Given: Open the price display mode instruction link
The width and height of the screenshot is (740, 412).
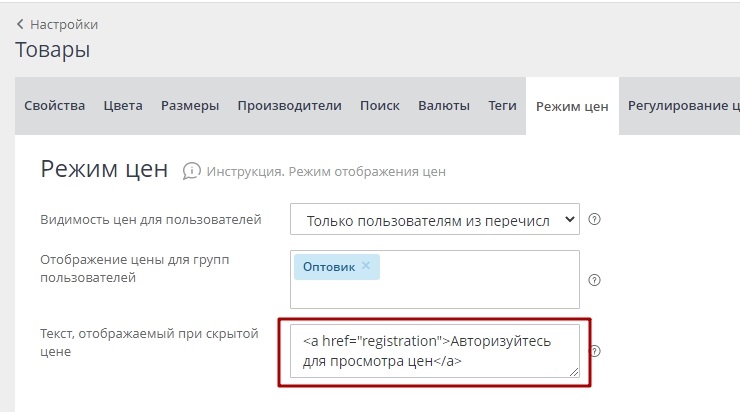Looking at the screenshot, I should pyautogui.click(x=326, y=172).
